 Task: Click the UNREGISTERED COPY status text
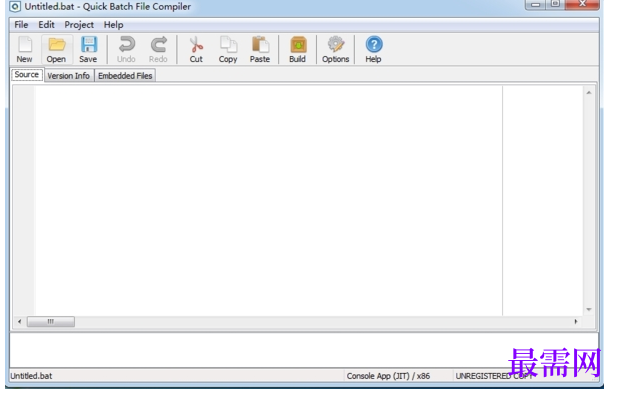494,376
